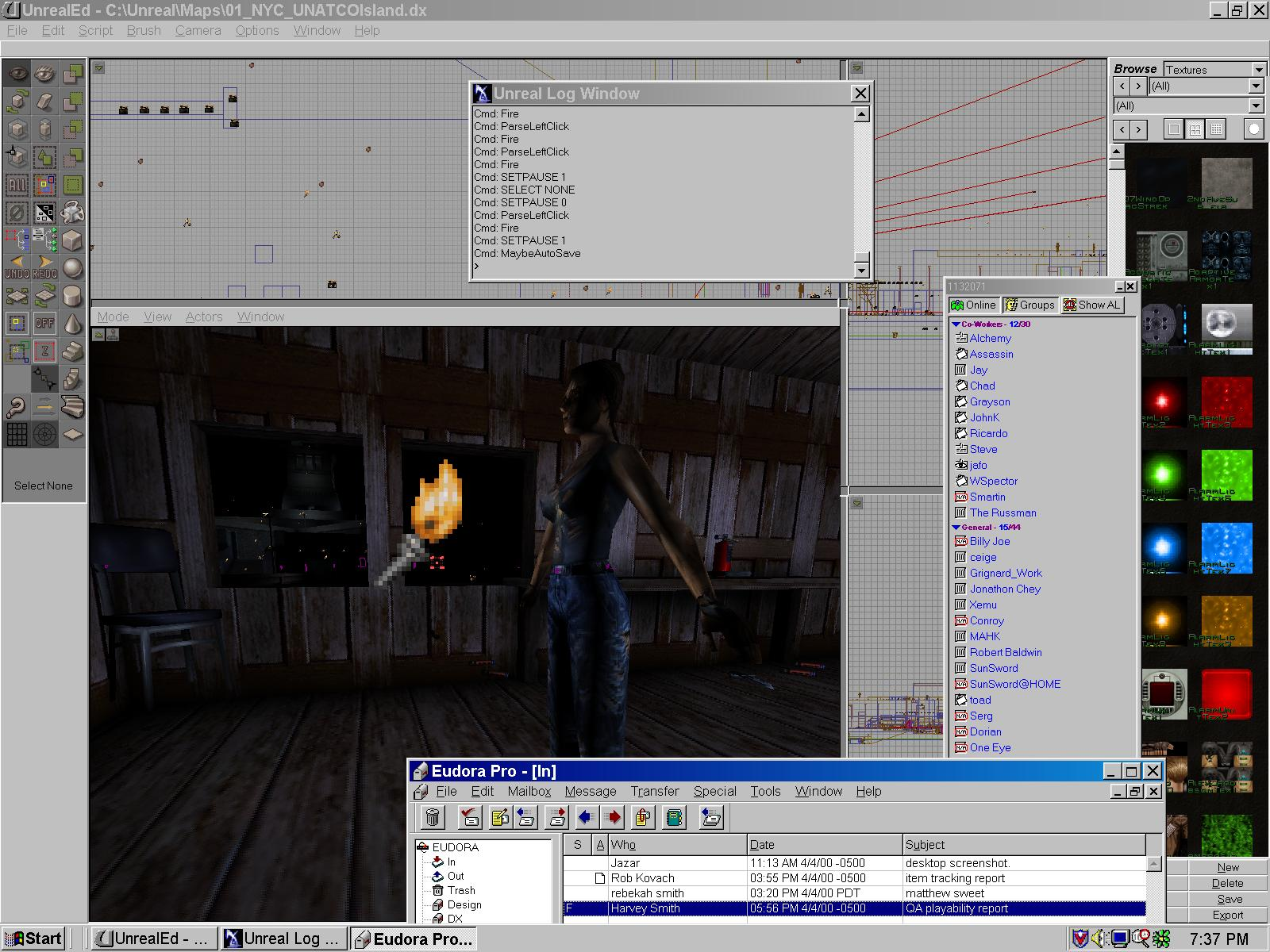Open the second (All) texture group dropdown
This screenshot has width=1270, height=952.
[1256, 106]
